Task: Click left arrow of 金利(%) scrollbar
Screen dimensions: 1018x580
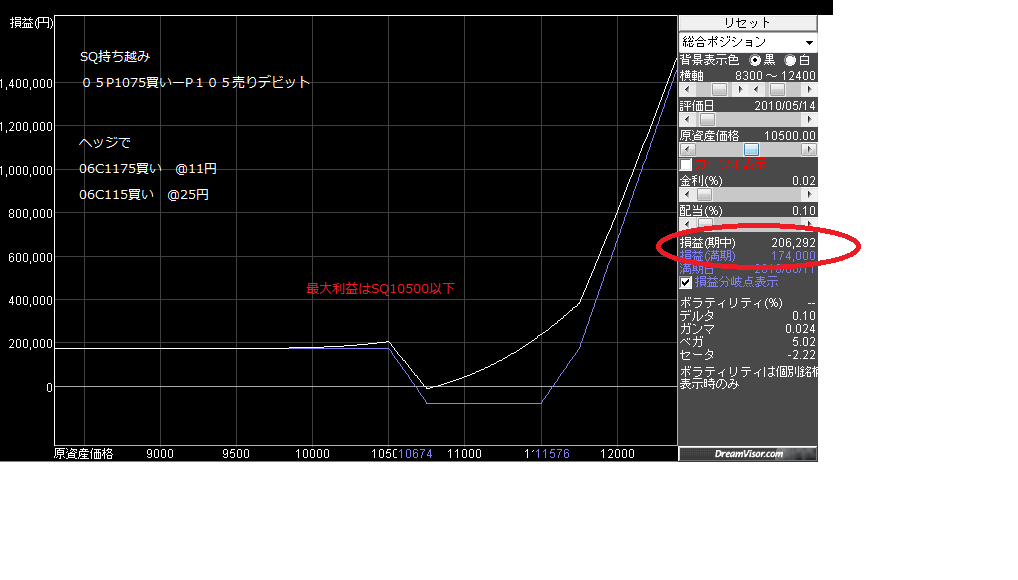Action: click(685, 195)
